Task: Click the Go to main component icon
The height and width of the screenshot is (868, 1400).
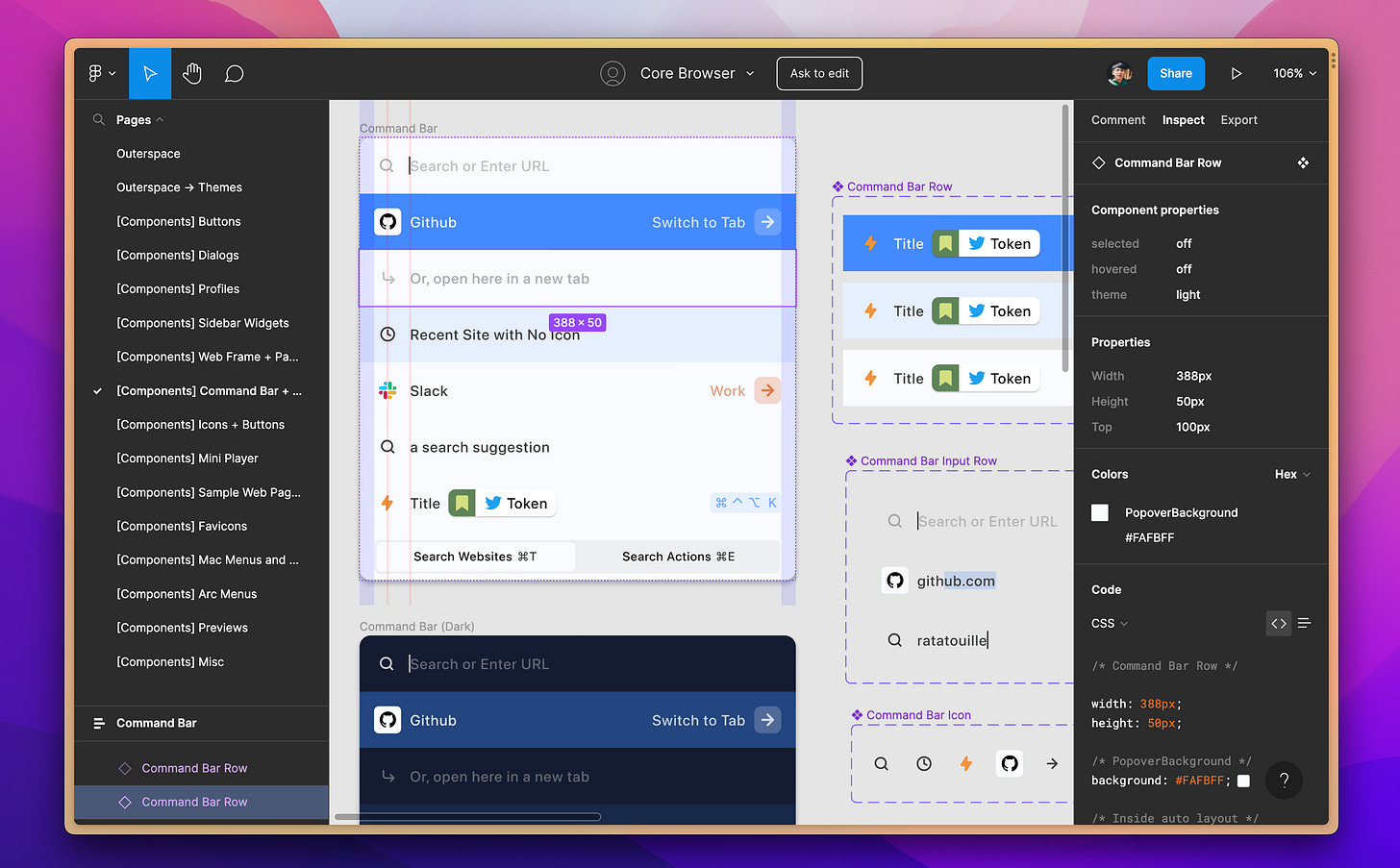Action: pyautogui.click(x=1303, y=162)
